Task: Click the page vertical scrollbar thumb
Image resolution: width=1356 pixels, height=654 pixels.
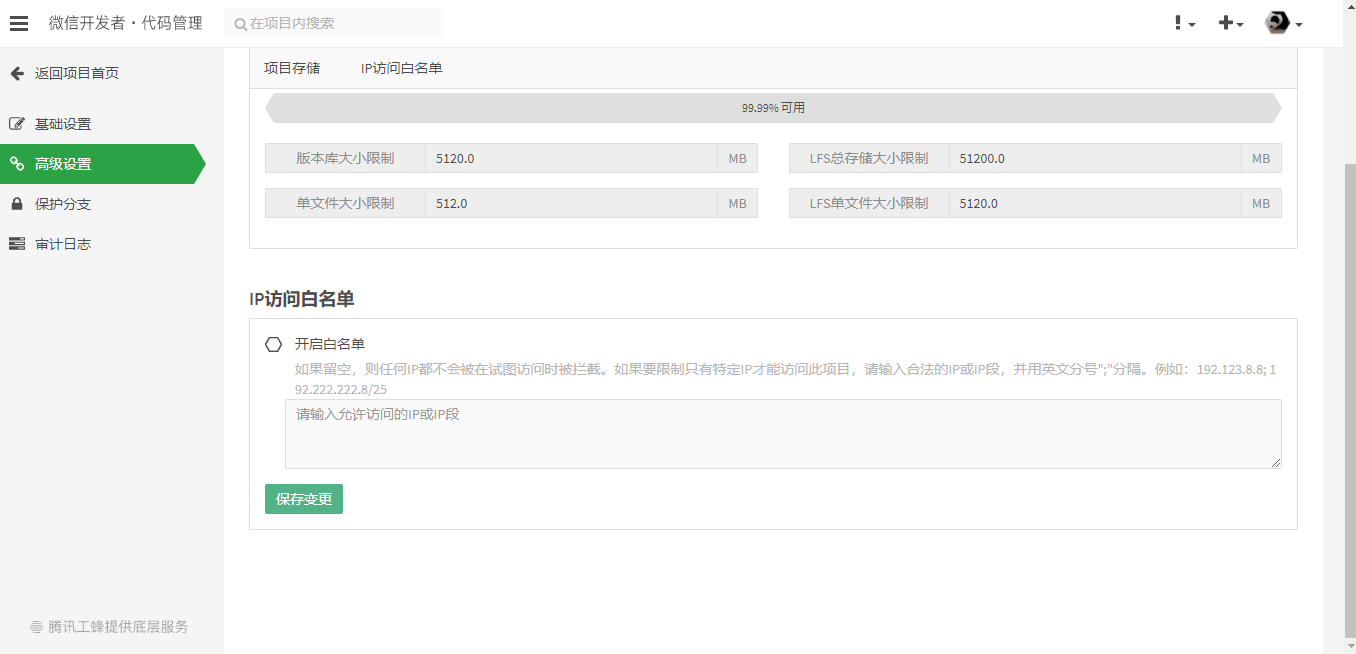Action: [x=1349, y=400]
